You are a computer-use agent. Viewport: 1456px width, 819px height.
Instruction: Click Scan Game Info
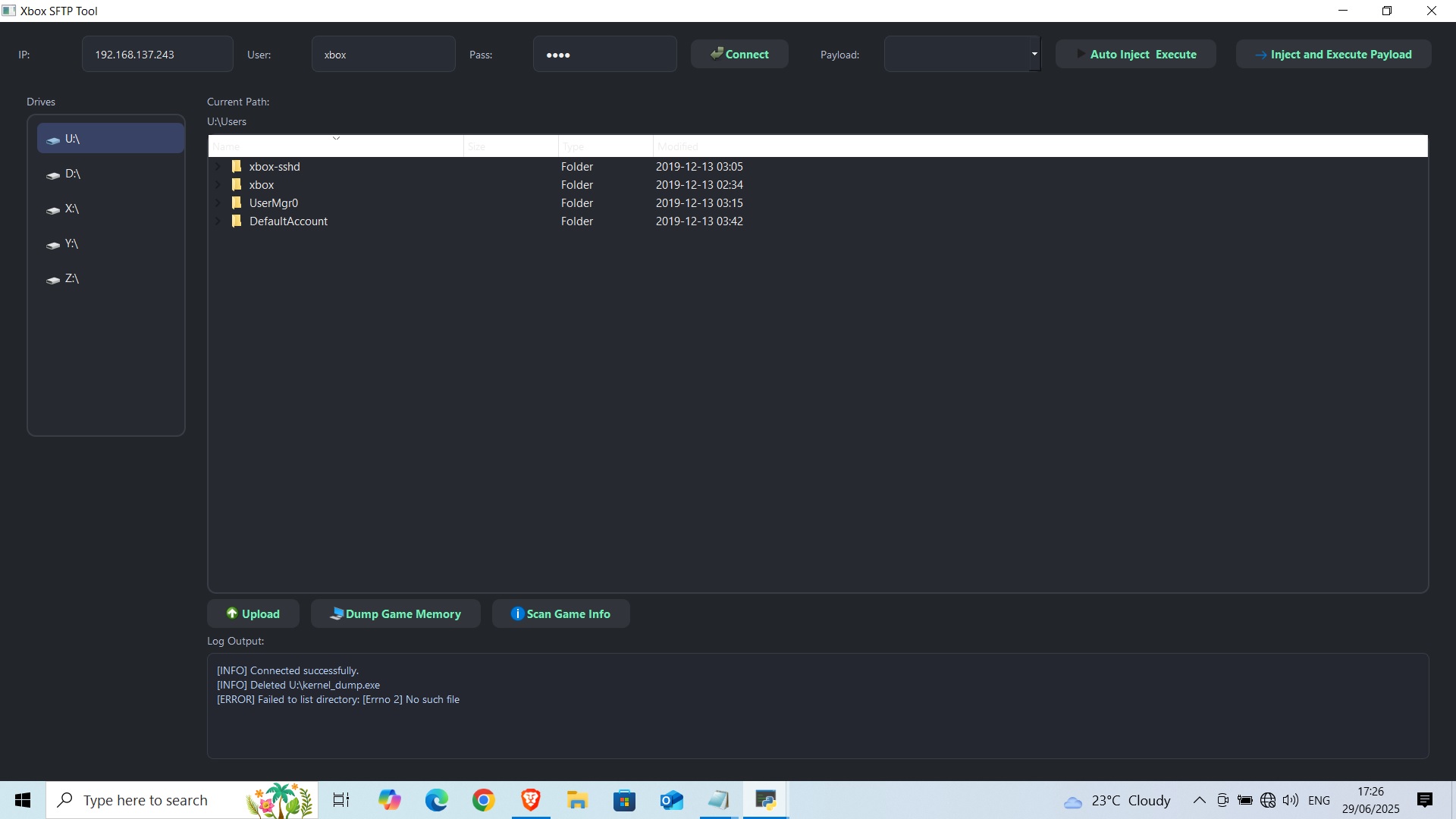click(x=560, y=614)
